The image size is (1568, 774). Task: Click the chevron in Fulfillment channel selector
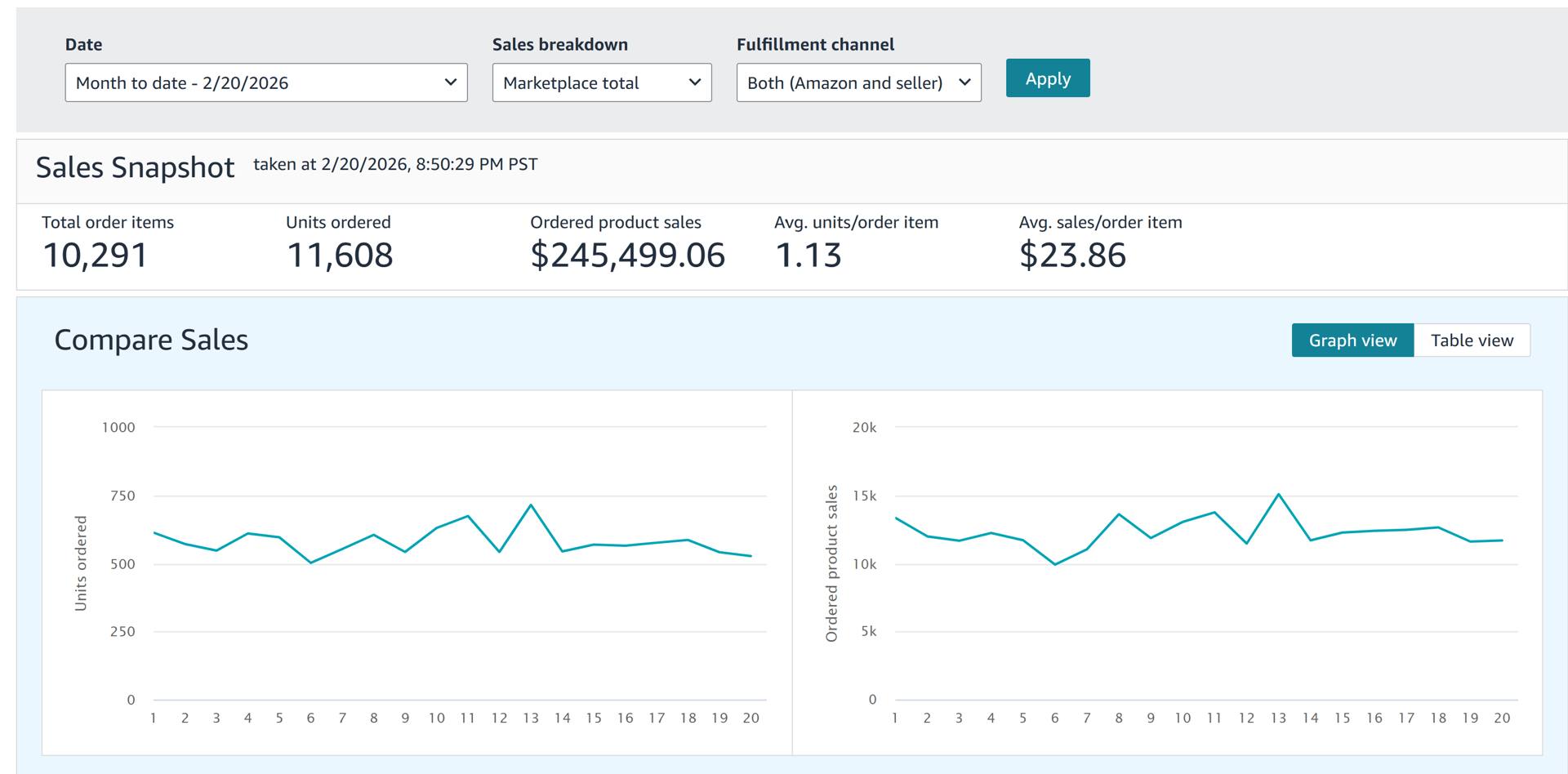[964, 82]
